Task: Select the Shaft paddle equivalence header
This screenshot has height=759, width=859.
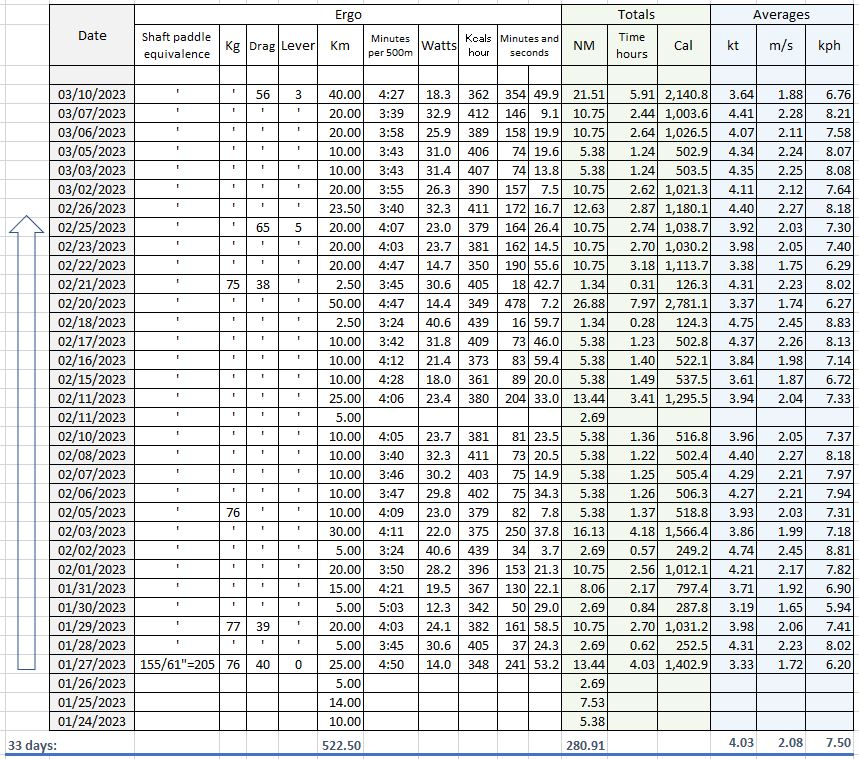Action: [x=176, y=45]
